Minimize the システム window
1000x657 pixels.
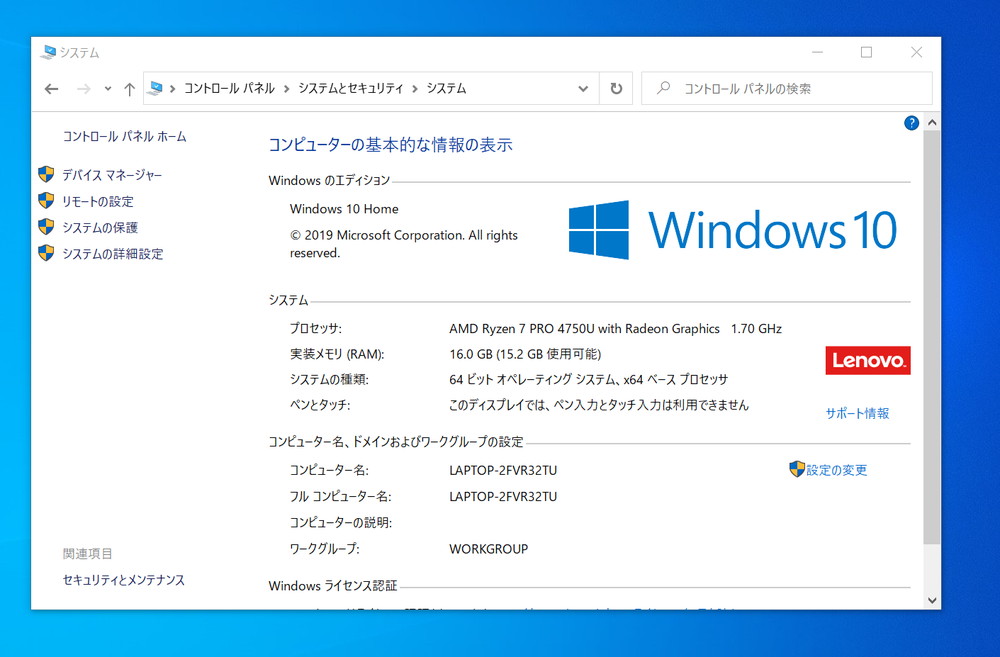point(818,52)
